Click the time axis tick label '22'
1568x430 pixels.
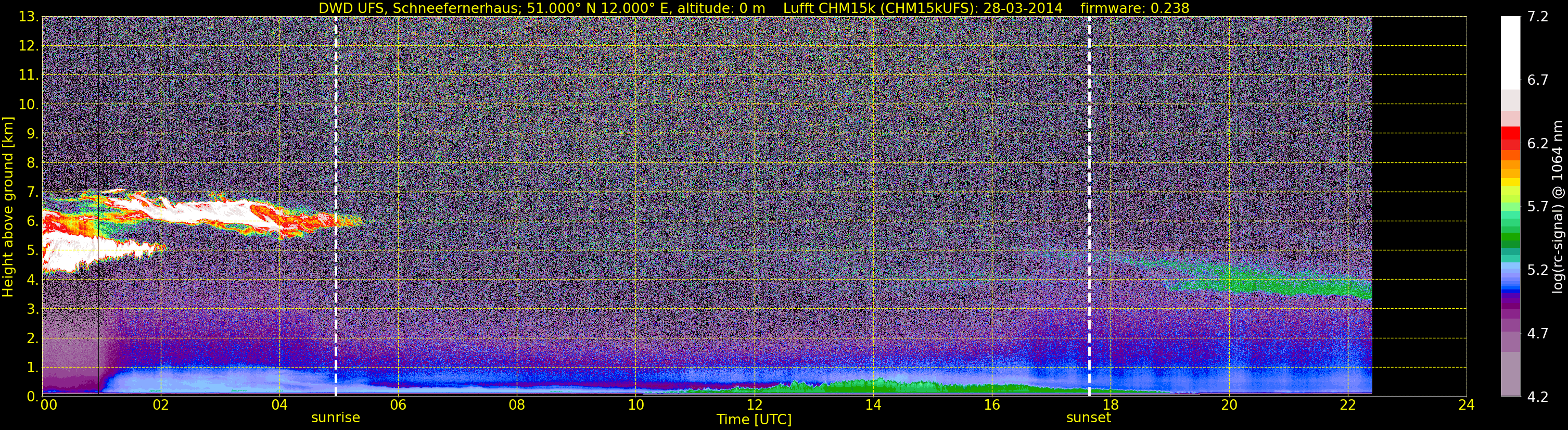(x=1348, y=405)
